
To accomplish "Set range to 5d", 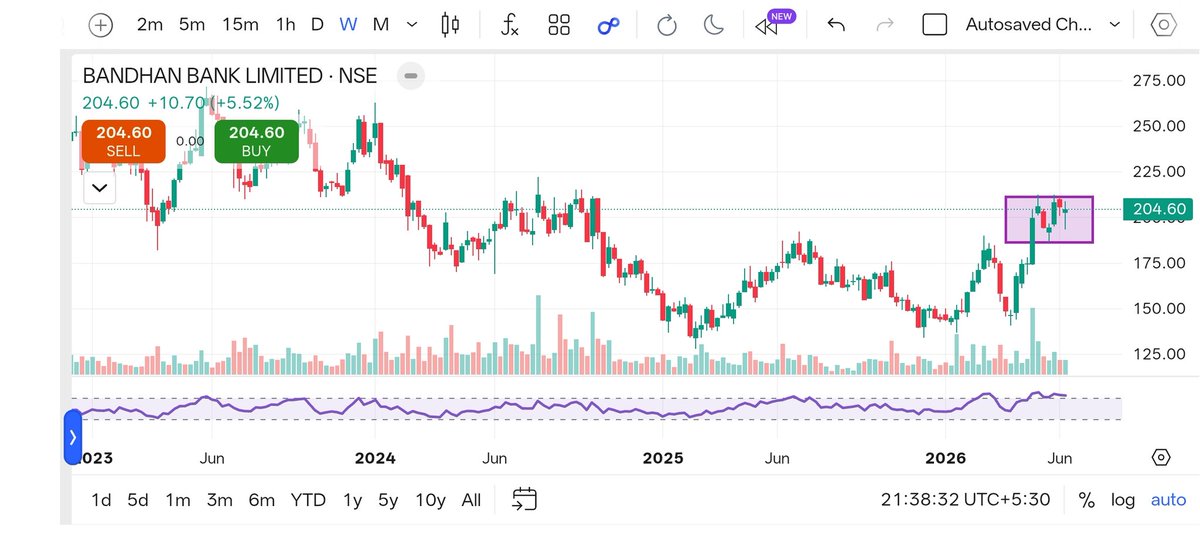I will pyautogui.click(x=138, y=499).
